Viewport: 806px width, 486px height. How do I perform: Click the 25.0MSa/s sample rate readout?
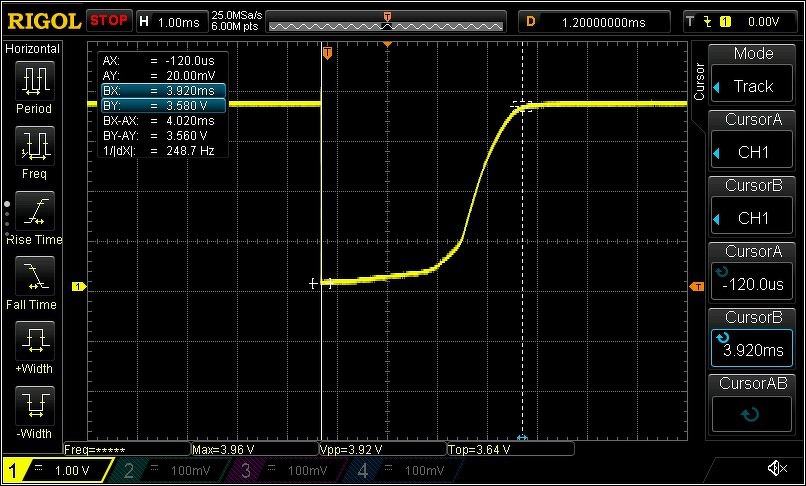pos(236,15)
